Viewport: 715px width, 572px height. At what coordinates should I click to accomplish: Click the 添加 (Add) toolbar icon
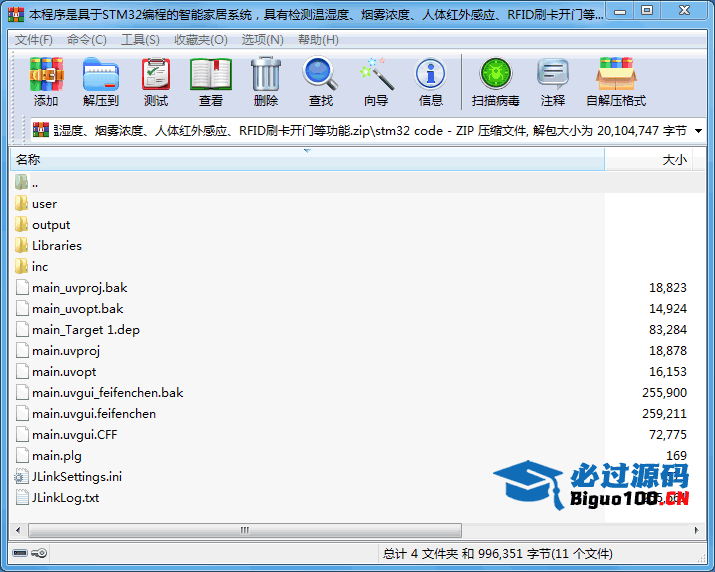(x=46, y=75)
